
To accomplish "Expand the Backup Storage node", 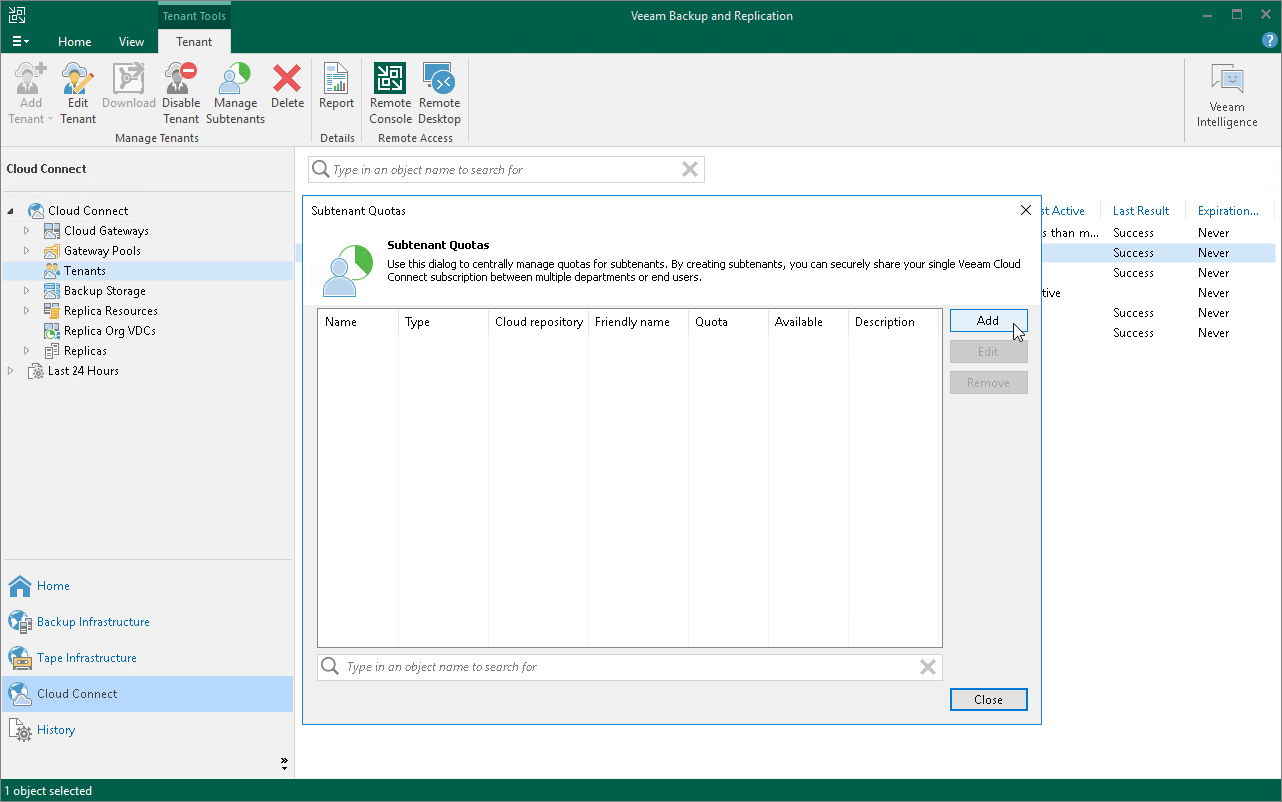I will [27, 291].
